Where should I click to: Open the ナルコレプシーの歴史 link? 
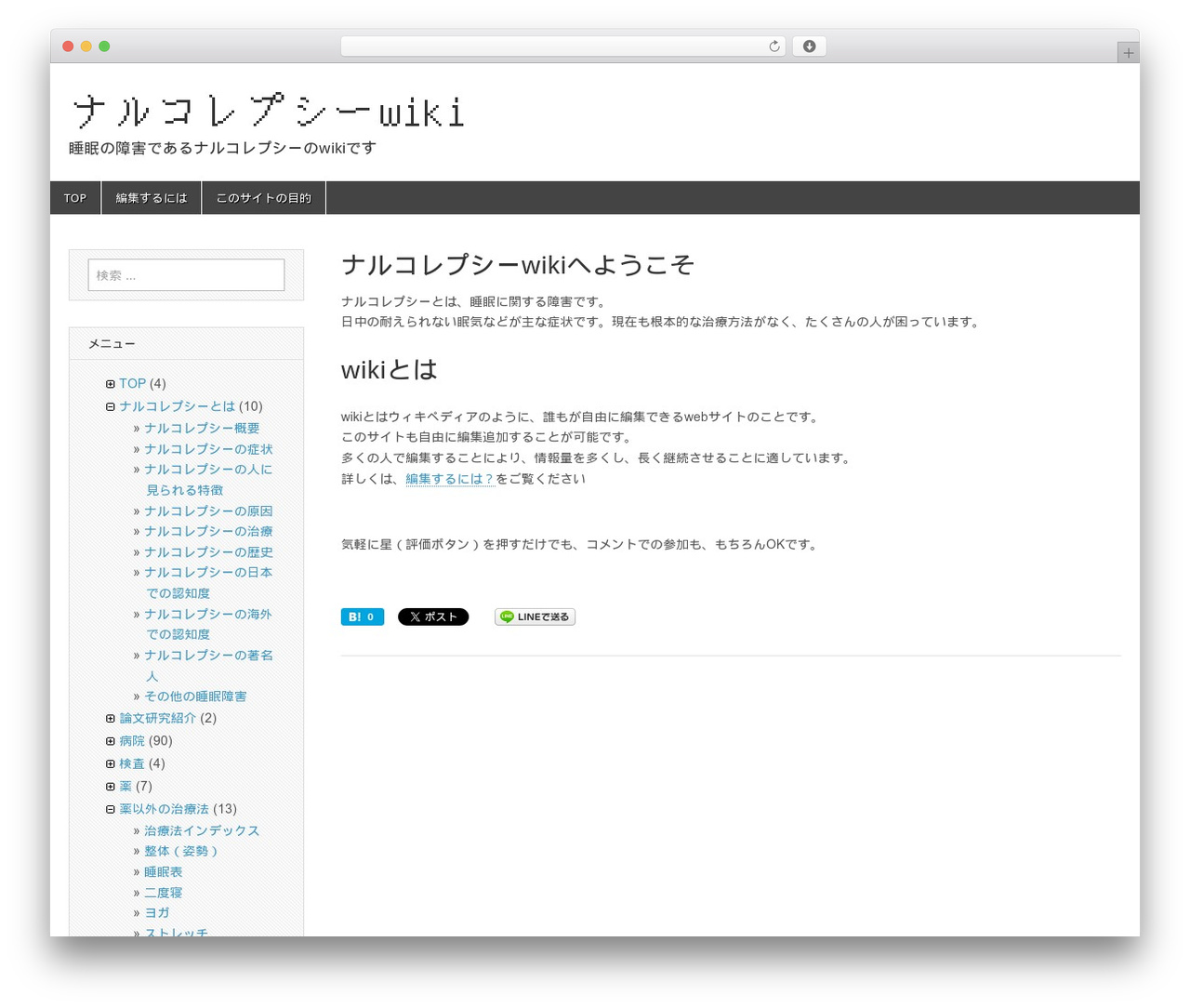208,552
